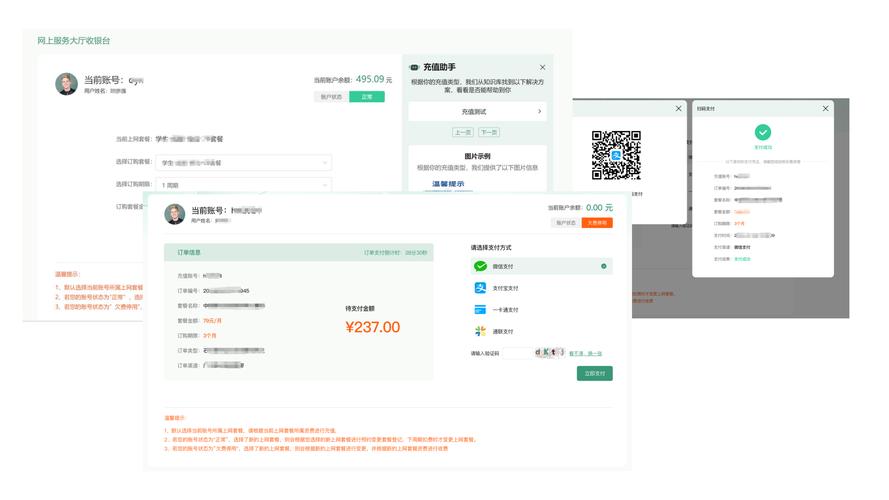Go to 上一页 in recharge helper
Image resolution: width=889 pixels, height=500 pixels.
point(463,132)
